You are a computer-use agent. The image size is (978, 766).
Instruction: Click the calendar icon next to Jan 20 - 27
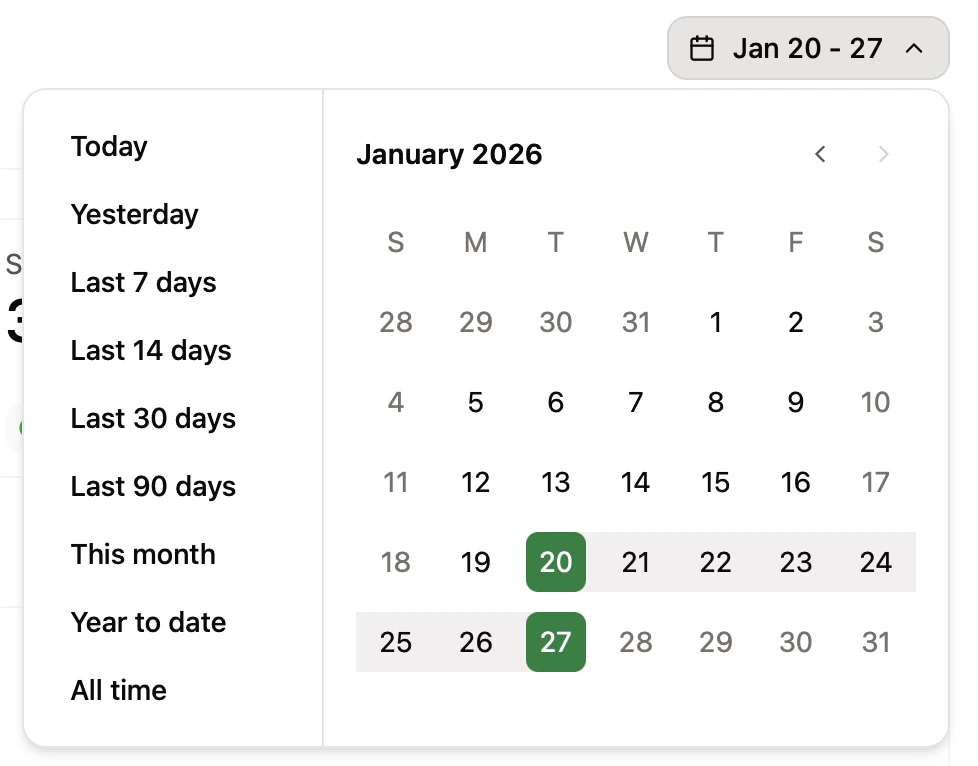pyautogui.click(x=703, y=47)
